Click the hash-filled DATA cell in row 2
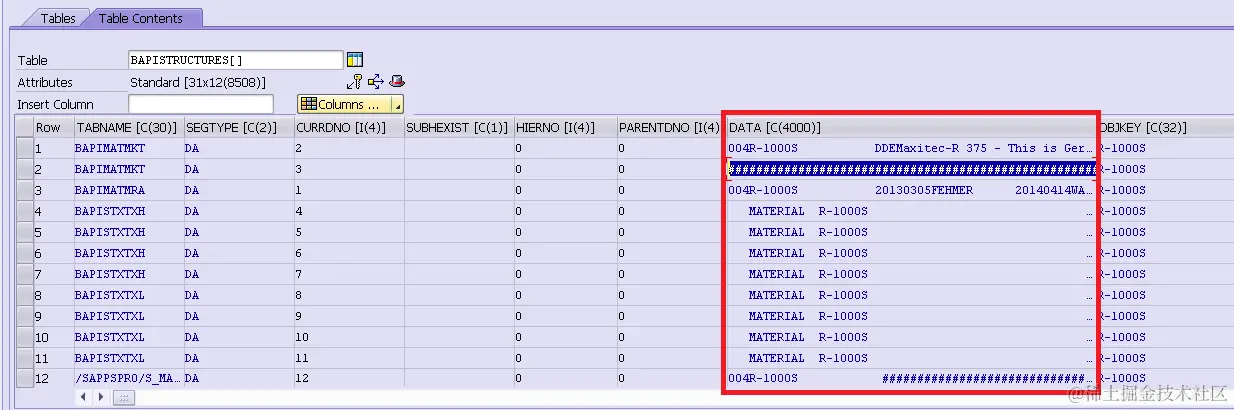This screenshot has width=1234, height=410. pos(910,169)
